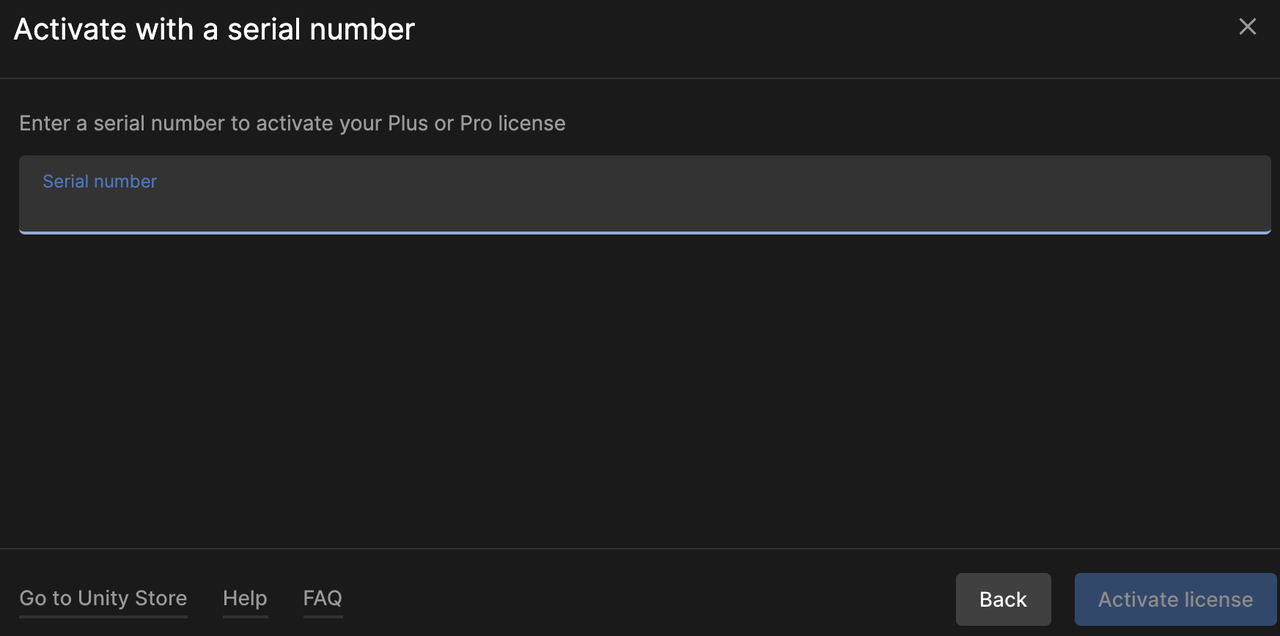
Task: Visit Unity Store from the footer
Action: pyautogui.click(x=103, y=598)
